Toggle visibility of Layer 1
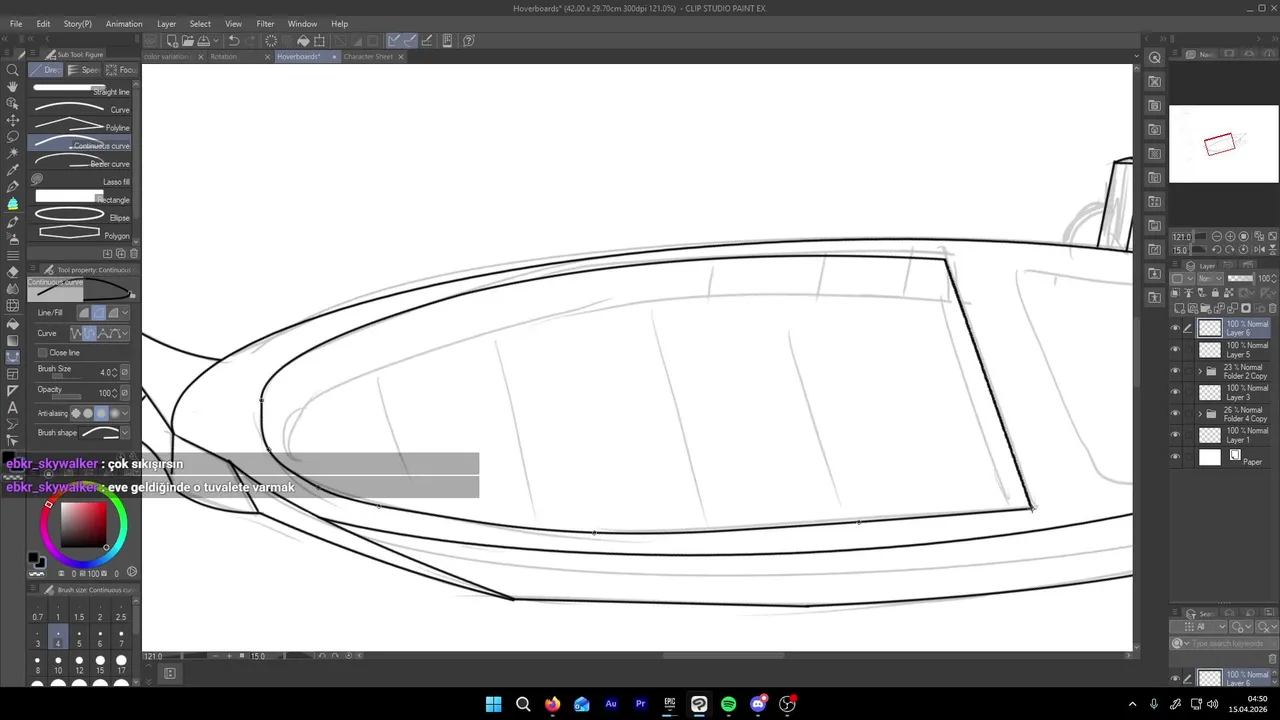The height and width of the screenshot is (720, 1280). [1175, 435]
